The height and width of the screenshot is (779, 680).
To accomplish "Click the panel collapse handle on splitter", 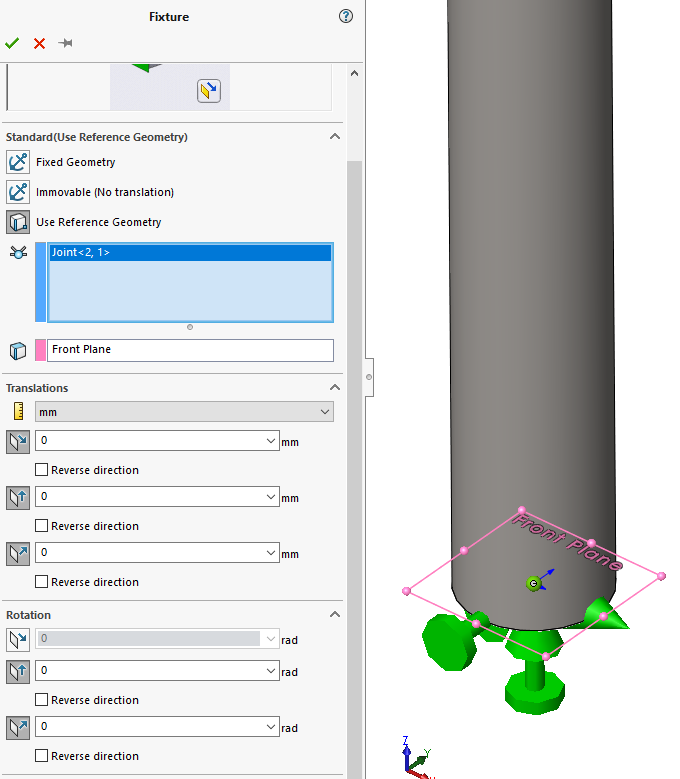I will click(369, 377).
